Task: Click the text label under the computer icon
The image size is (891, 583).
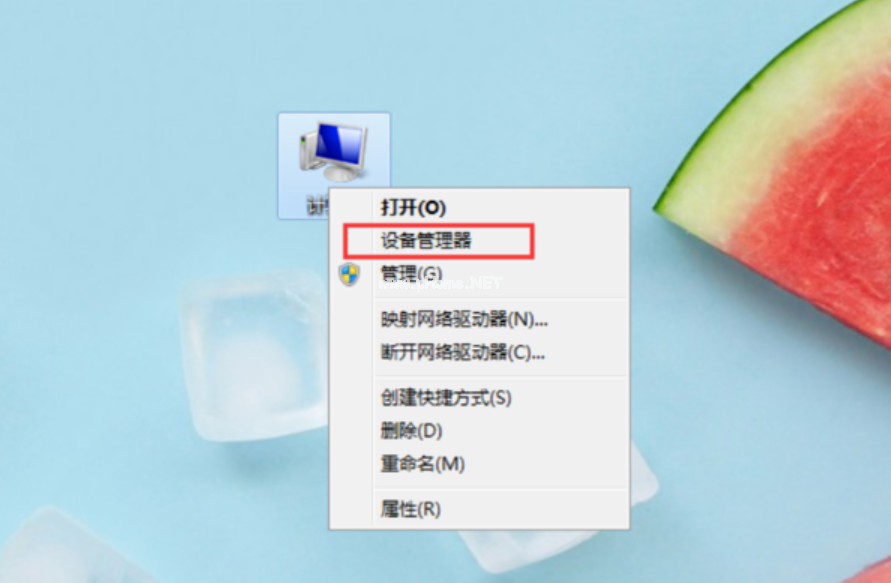Action: (318, 205)
